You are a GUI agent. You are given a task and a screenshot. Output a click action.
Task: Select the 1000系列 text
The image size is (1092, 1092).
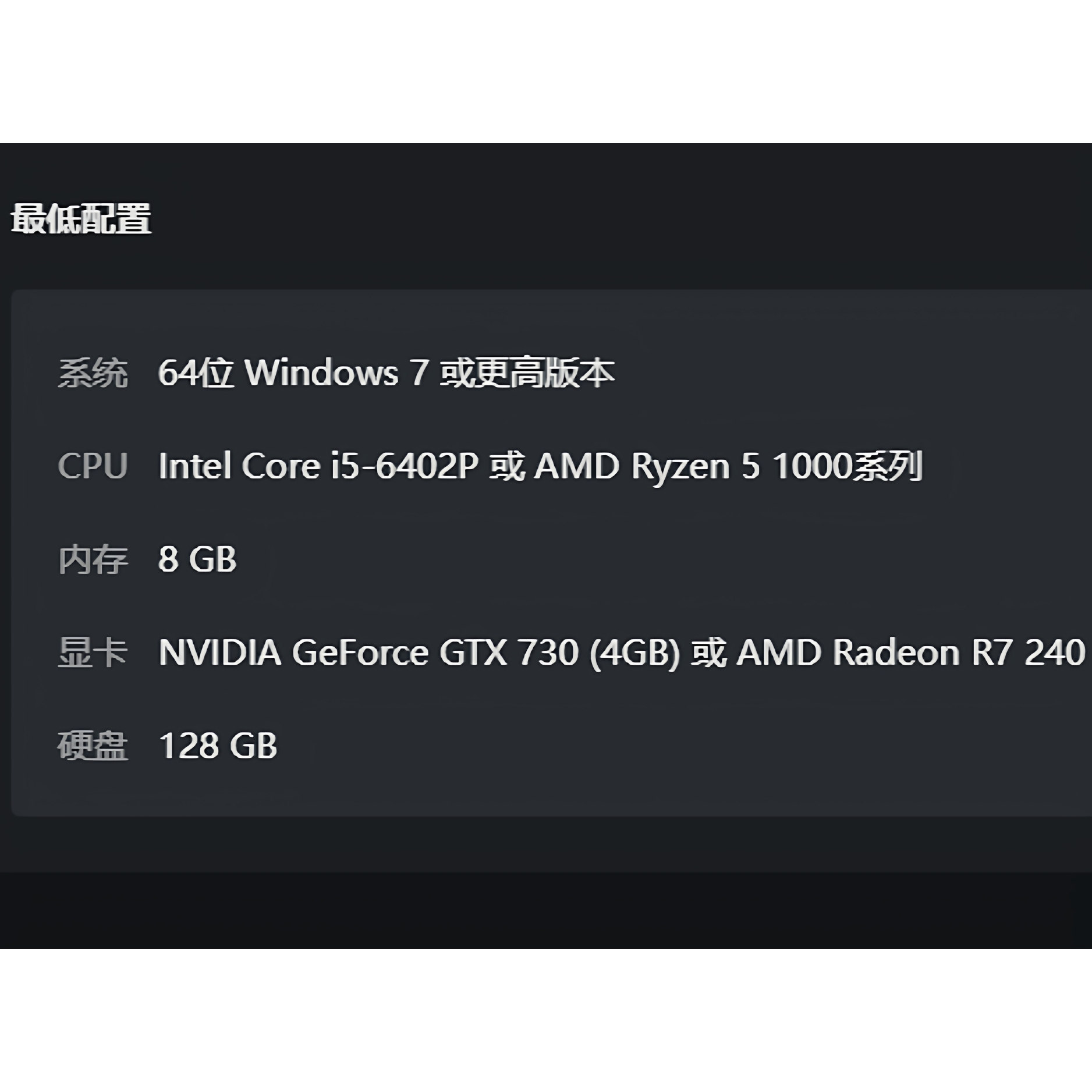[x=848, y=466]
